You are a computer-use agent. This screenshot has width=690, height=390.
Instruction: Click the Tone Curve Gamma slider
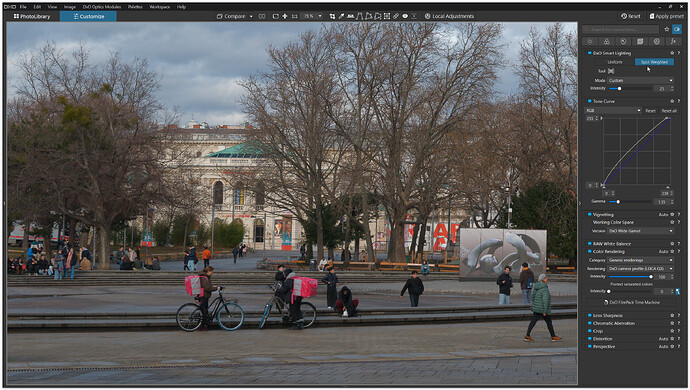tap(631, 202)
